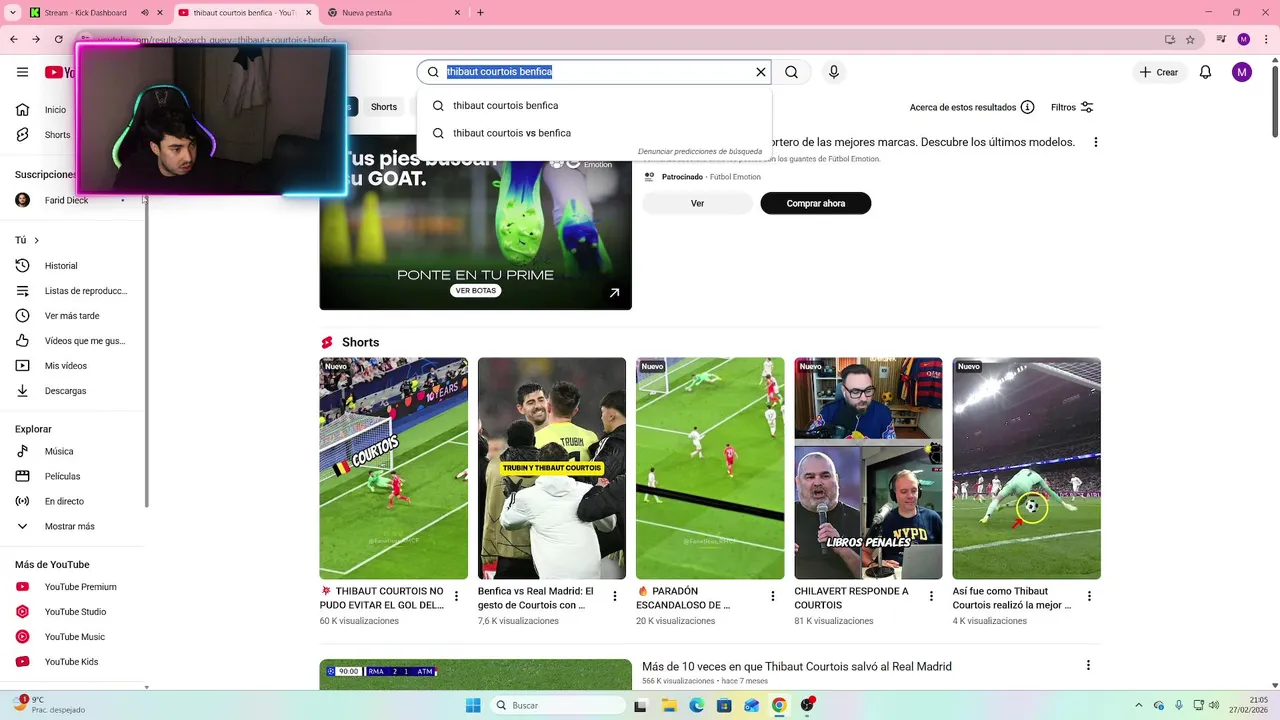Viewport: 1280px width, 720px height.
Task: Select suggestion 'thibaut courtois vs benfica'
Action: [594, 133]
